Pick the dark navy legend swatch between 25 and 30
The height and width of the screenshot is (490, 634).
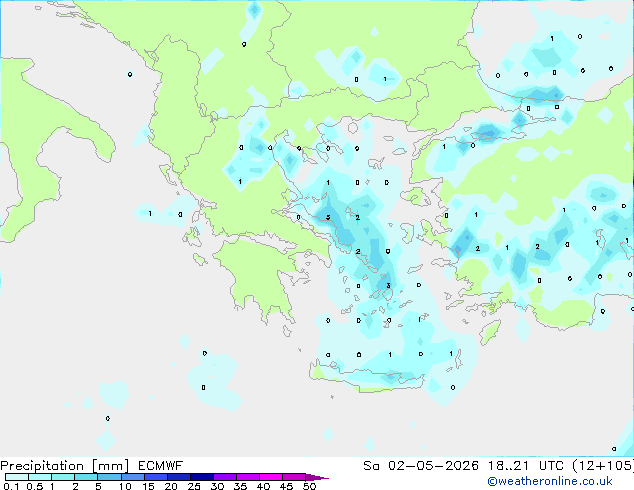pos(202,477)
